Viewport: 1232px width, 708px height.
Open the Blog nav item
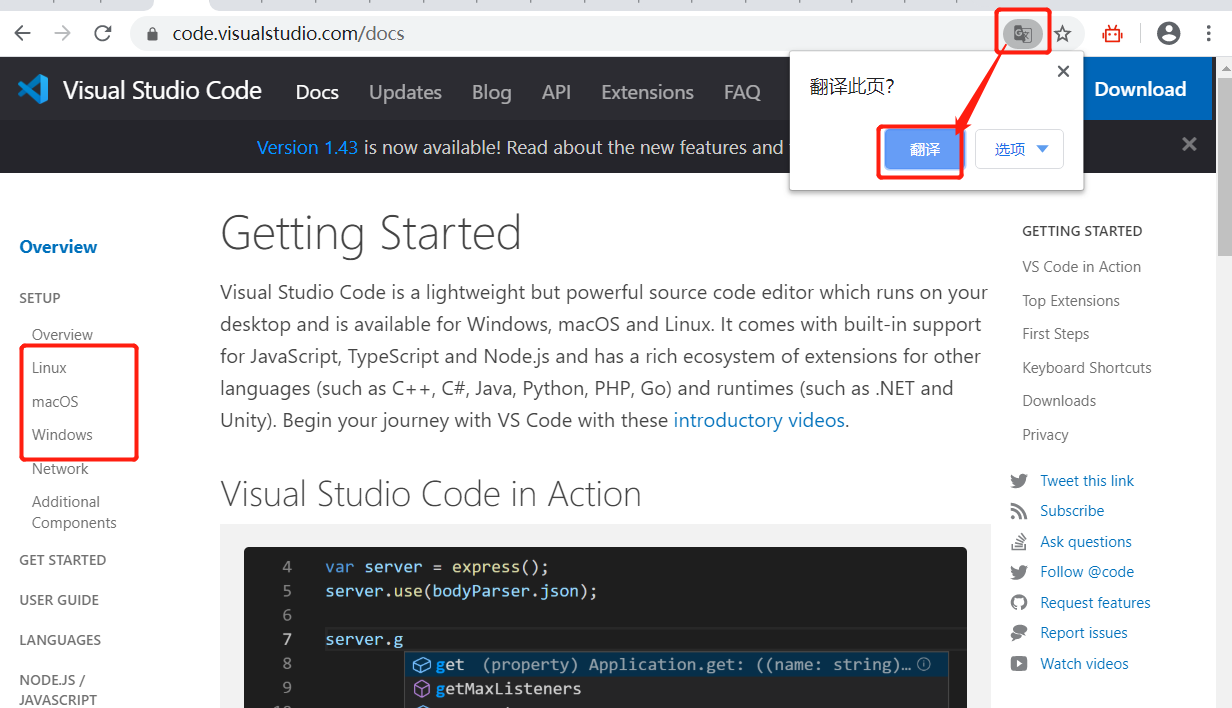point(491,92)
